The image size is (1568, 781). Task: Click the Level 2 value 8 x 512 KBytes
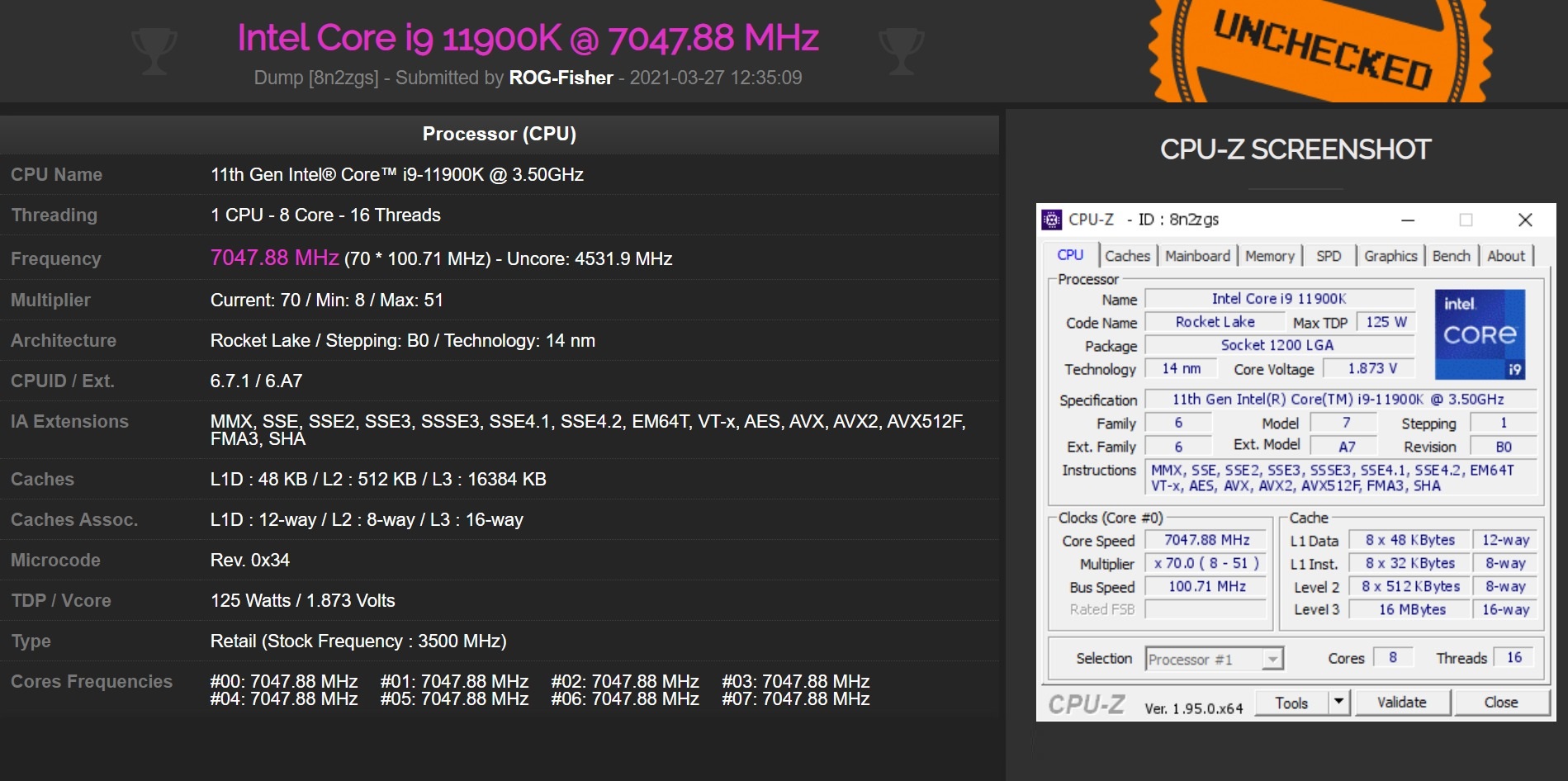(x=1409, y=586)
